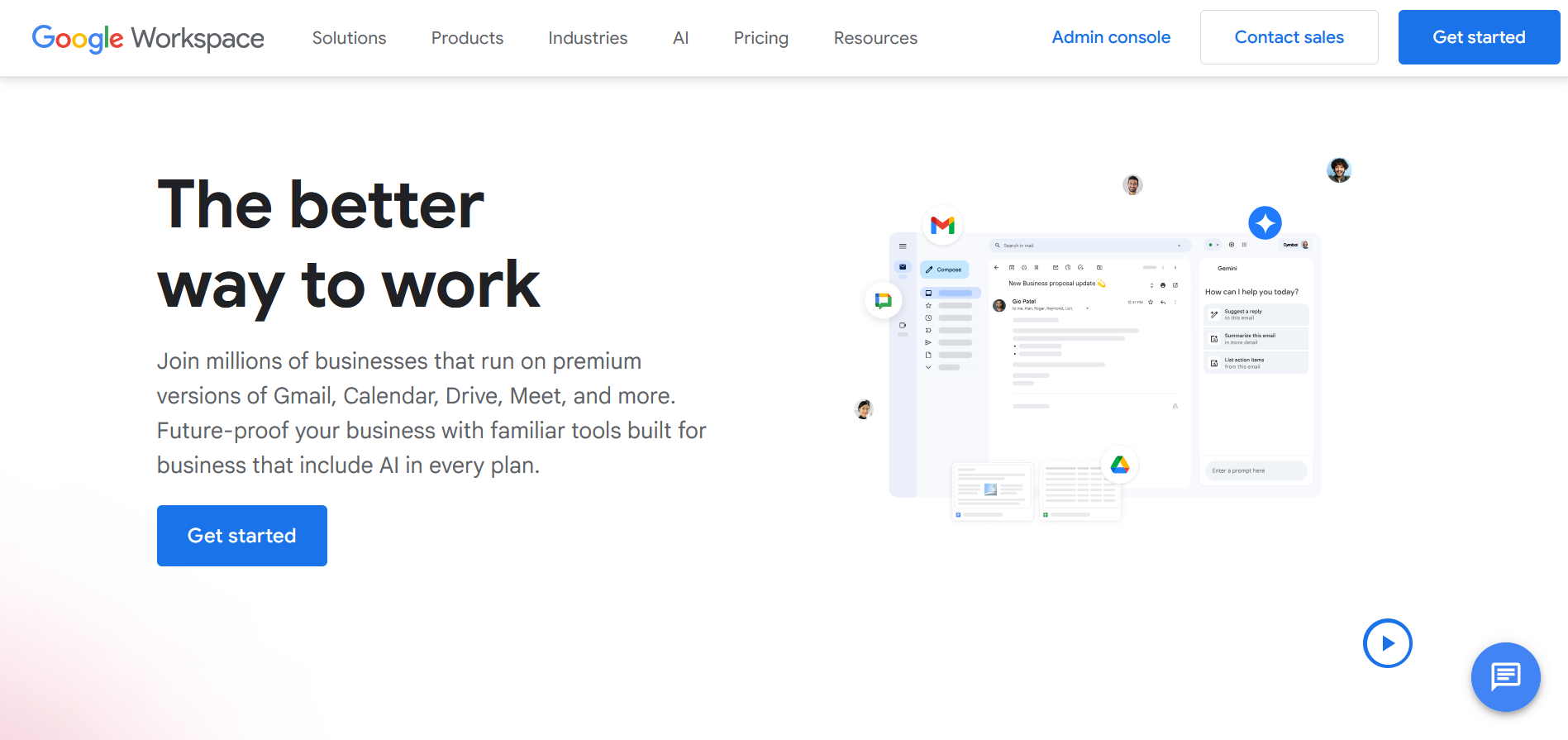Click the Google Chat icon

[x=883, y=300]
